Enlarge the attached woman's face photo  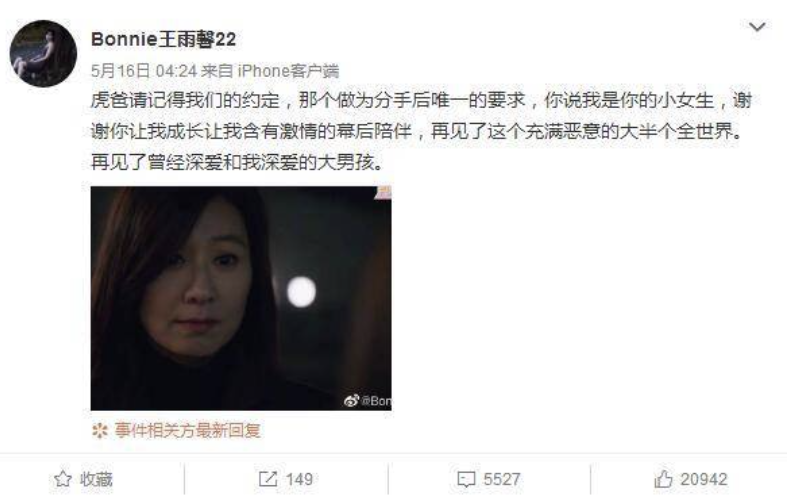[241, 298]
